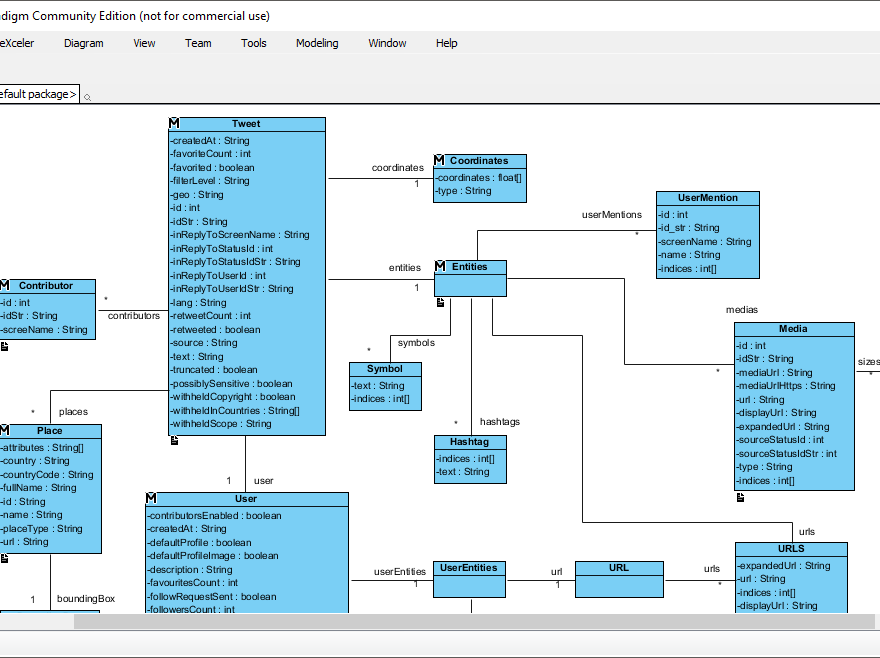This screenshot has width=880, height=658.
Task: Click the M icon on the Tweet class header
Action: point(175,123)
